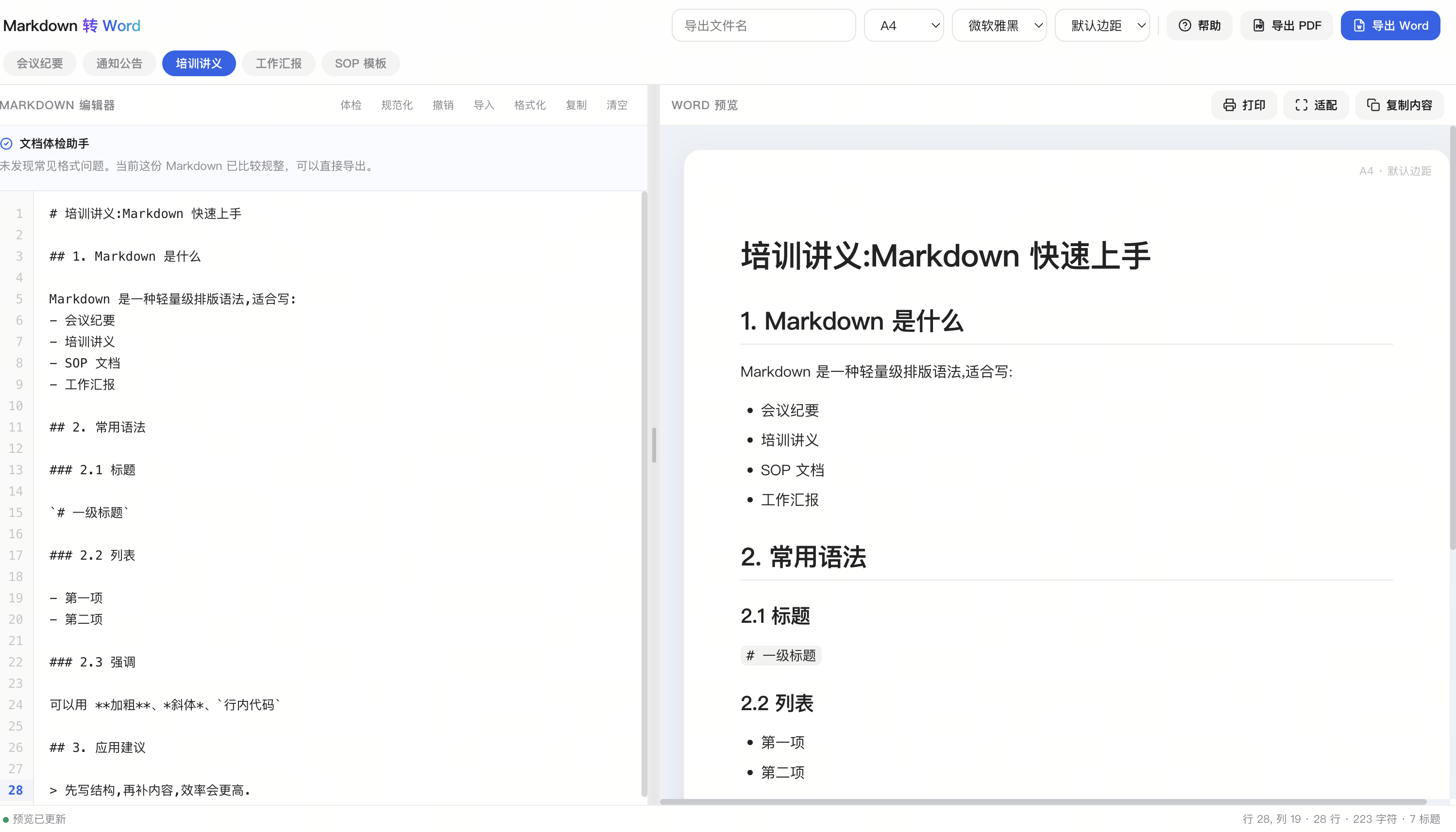Viewport: 1456px width, 832px height.
Task: Click the editor vertical scrollbar
Action: [x=643, y=494]
